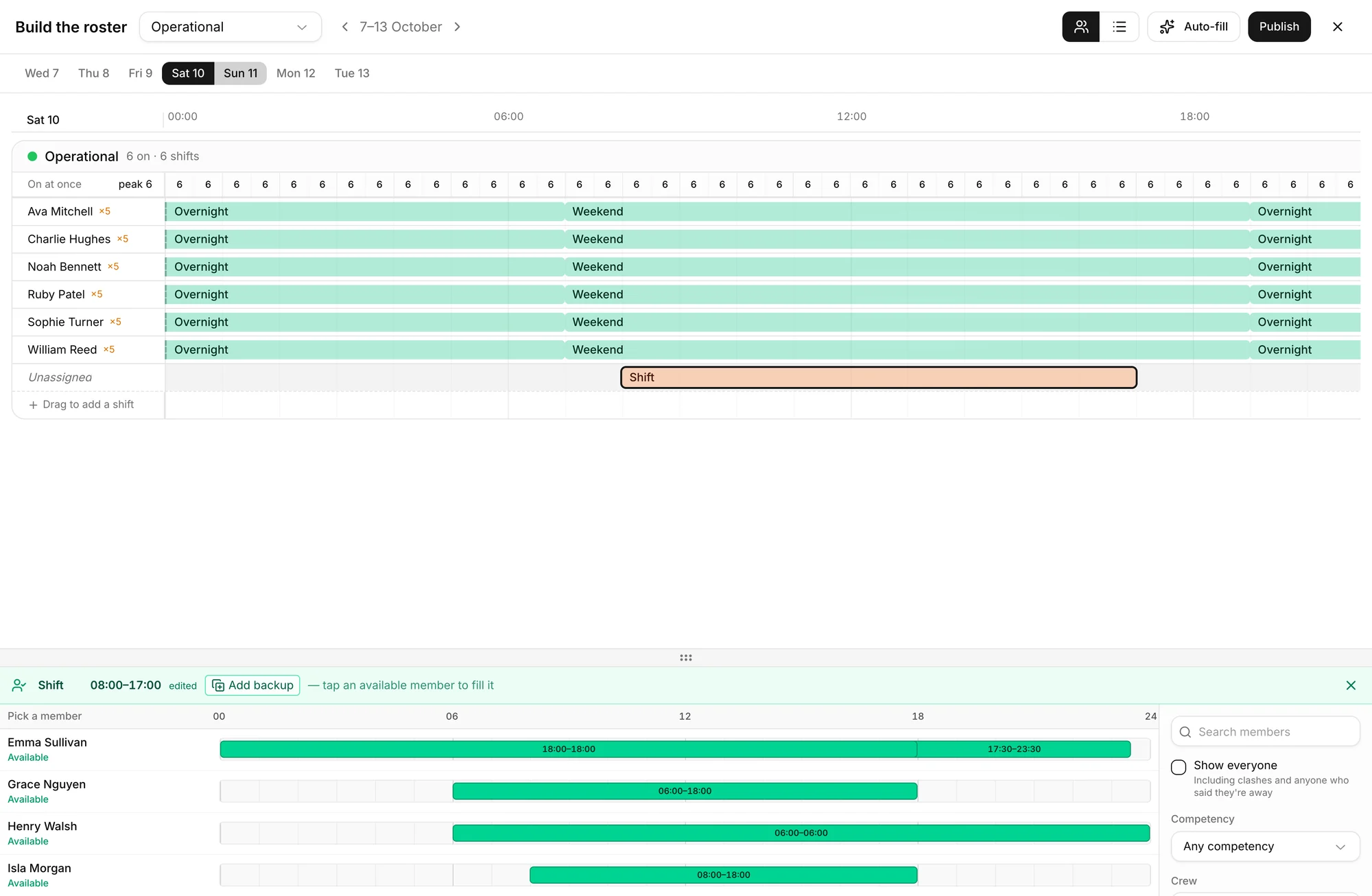Select the Mon 12 tab
The width and height of the screenshot is (1372, 896).
pyautogui.click(x=296, y=73)
